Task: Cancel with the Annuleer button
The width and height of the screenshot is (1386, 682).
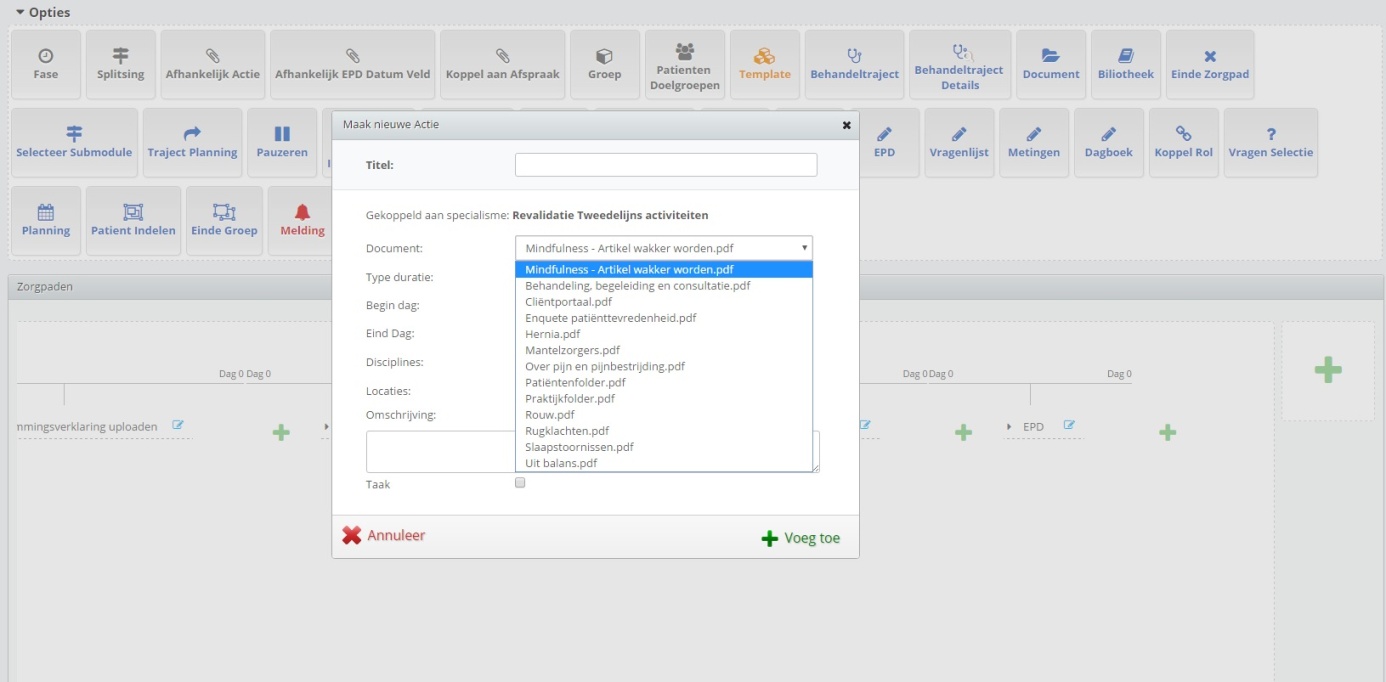Action: pyautogui.click(x=384, y=535)
